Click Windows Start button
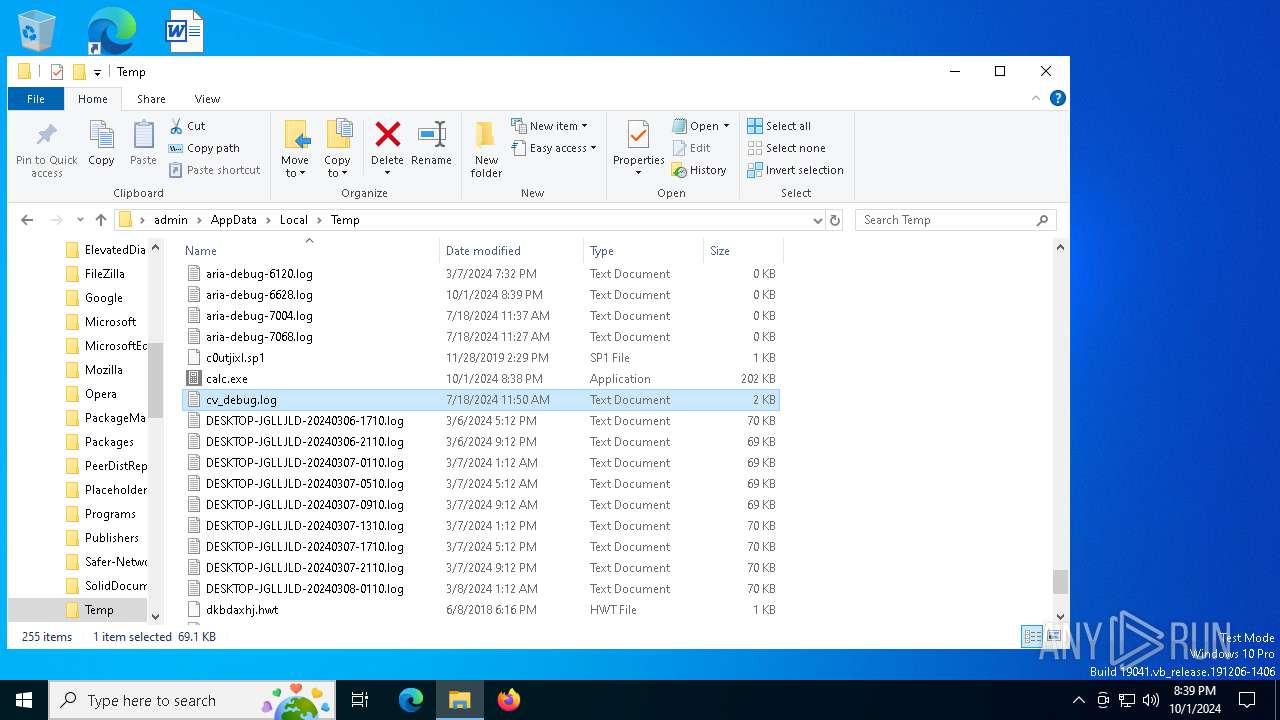 (x=24, y=700)
